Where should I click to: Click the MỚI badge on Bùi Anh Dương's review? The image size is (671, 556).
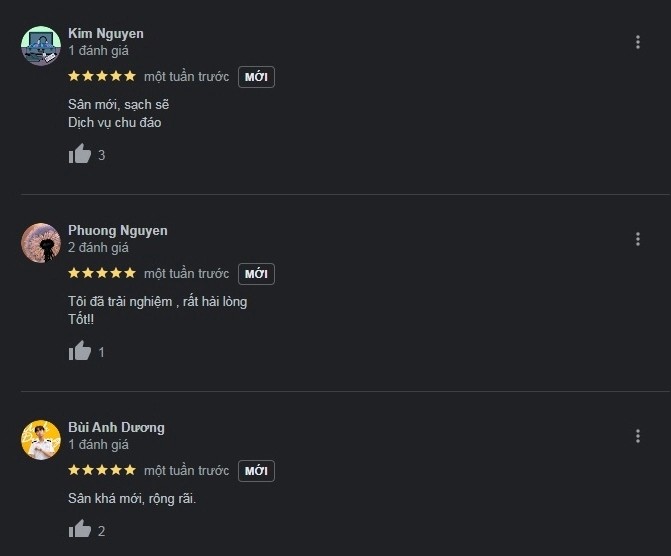coord(256,471)
